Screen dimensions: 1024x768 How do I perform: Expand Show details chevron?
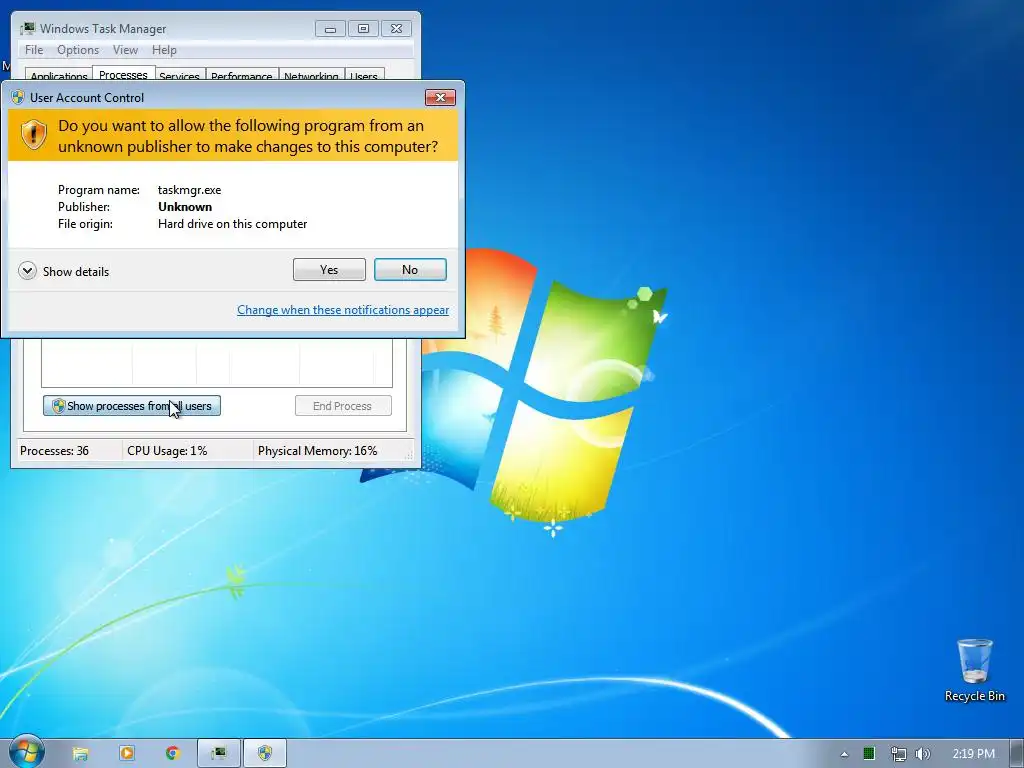coord(27,271)
